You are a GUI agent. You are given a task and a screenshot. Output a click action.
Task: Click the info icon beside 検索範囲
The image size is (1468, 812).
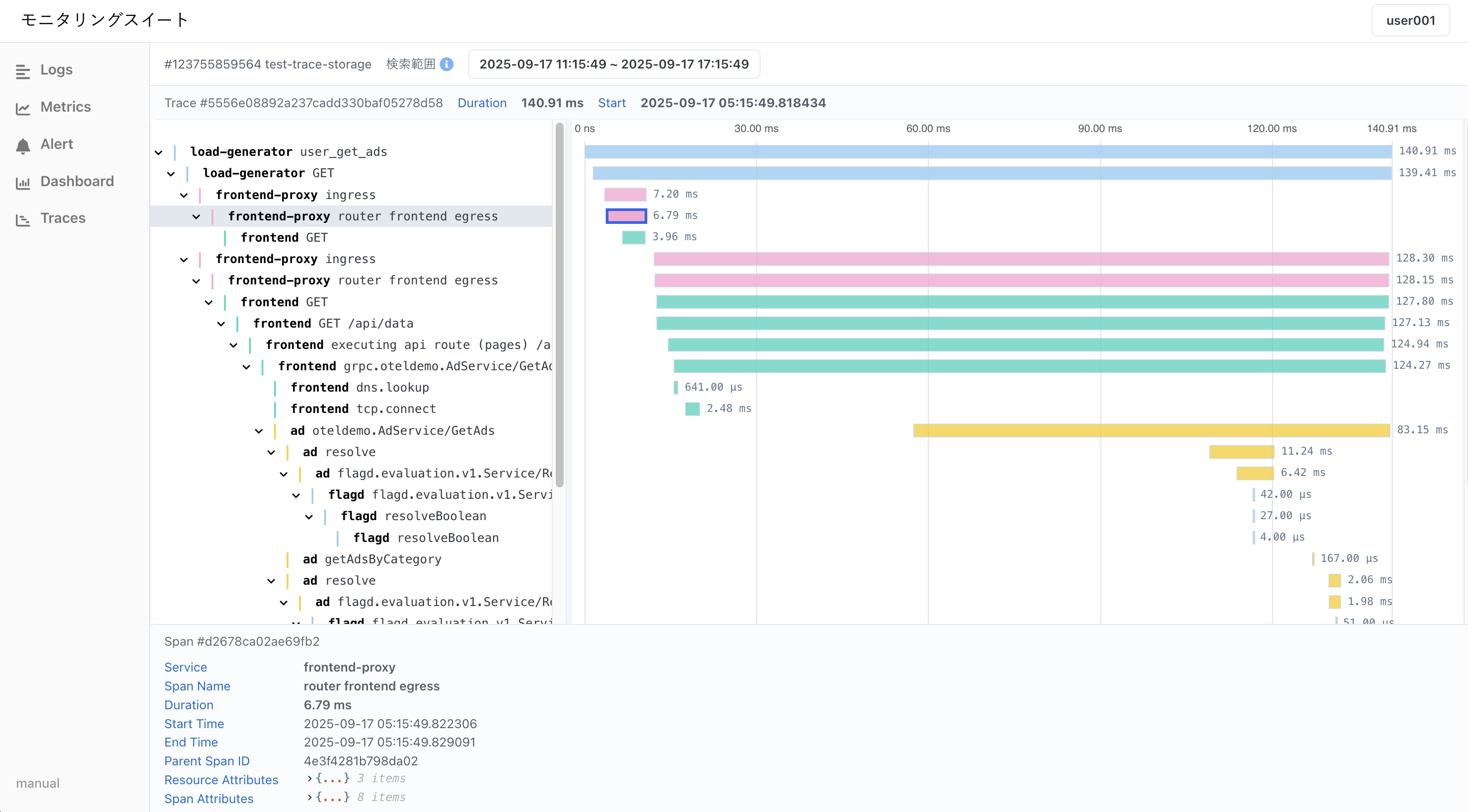click(x=447, y=65)
